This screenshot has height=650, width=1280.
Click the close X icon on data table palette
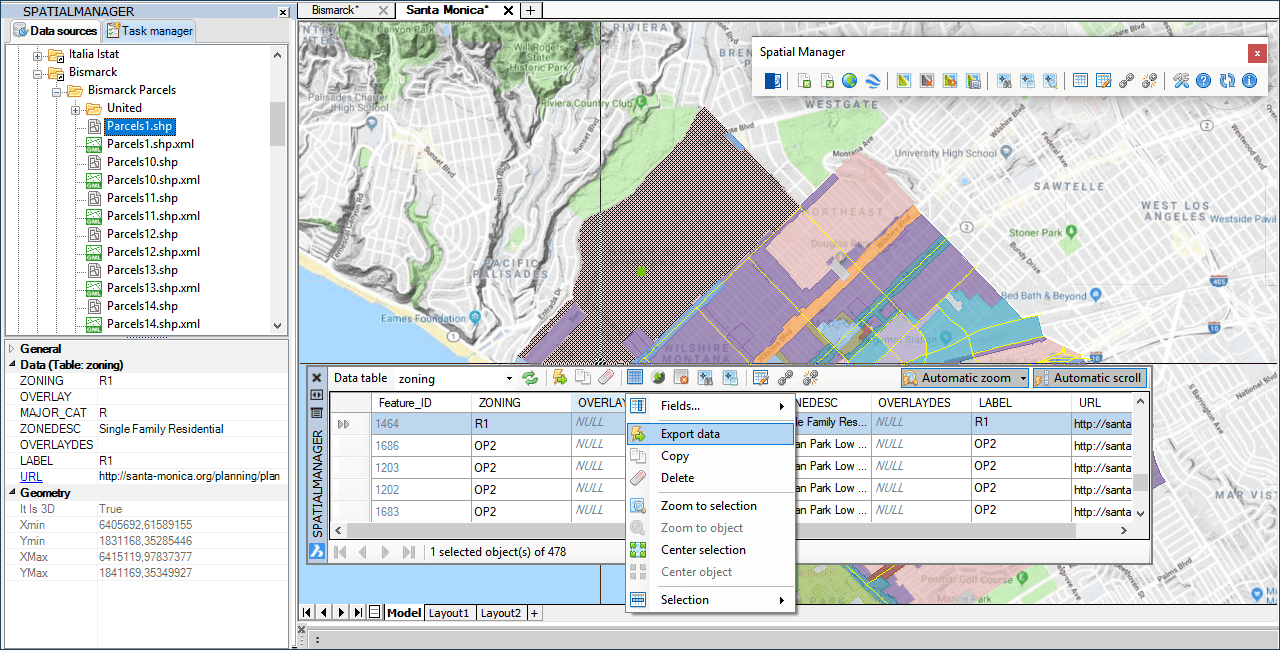(x=317, y=378)
